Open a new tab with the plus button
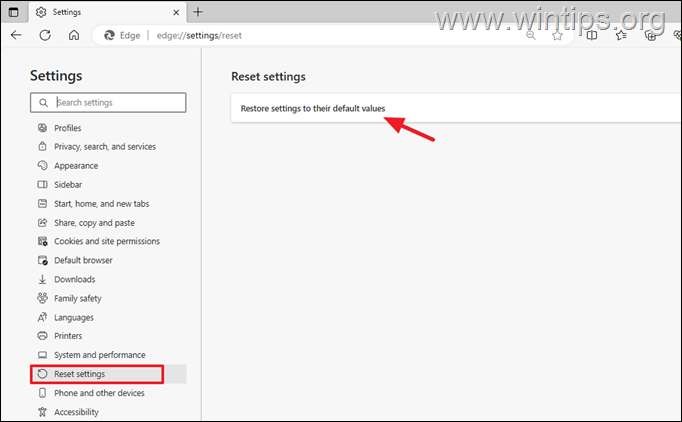Screen dimensions: 682x422 click(198, 12)
